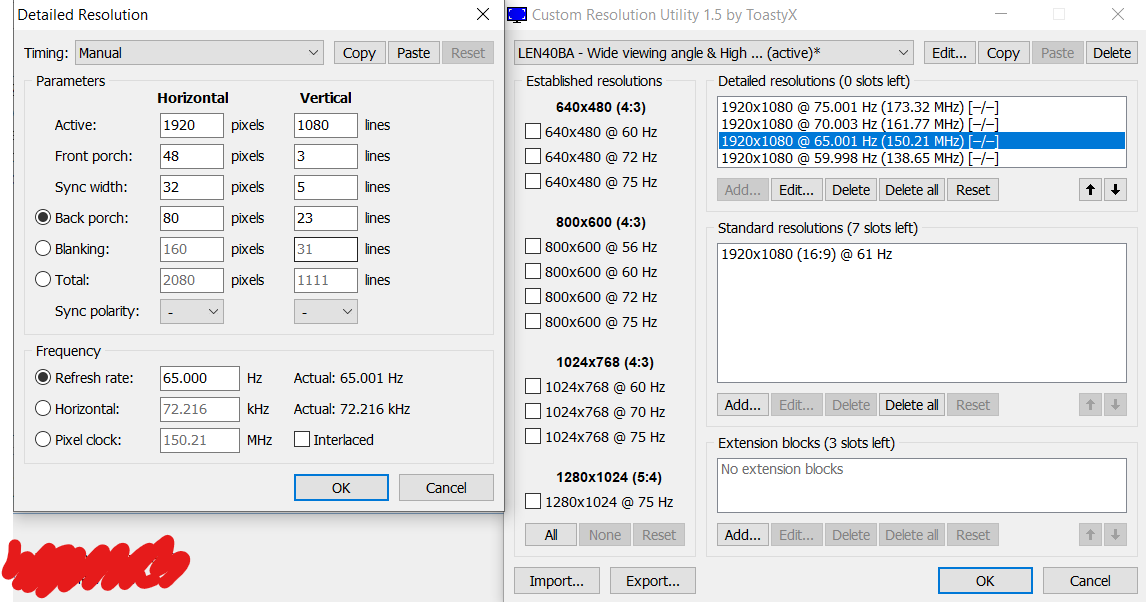Enable the Interlaced checkbox

tap(302, 440)
